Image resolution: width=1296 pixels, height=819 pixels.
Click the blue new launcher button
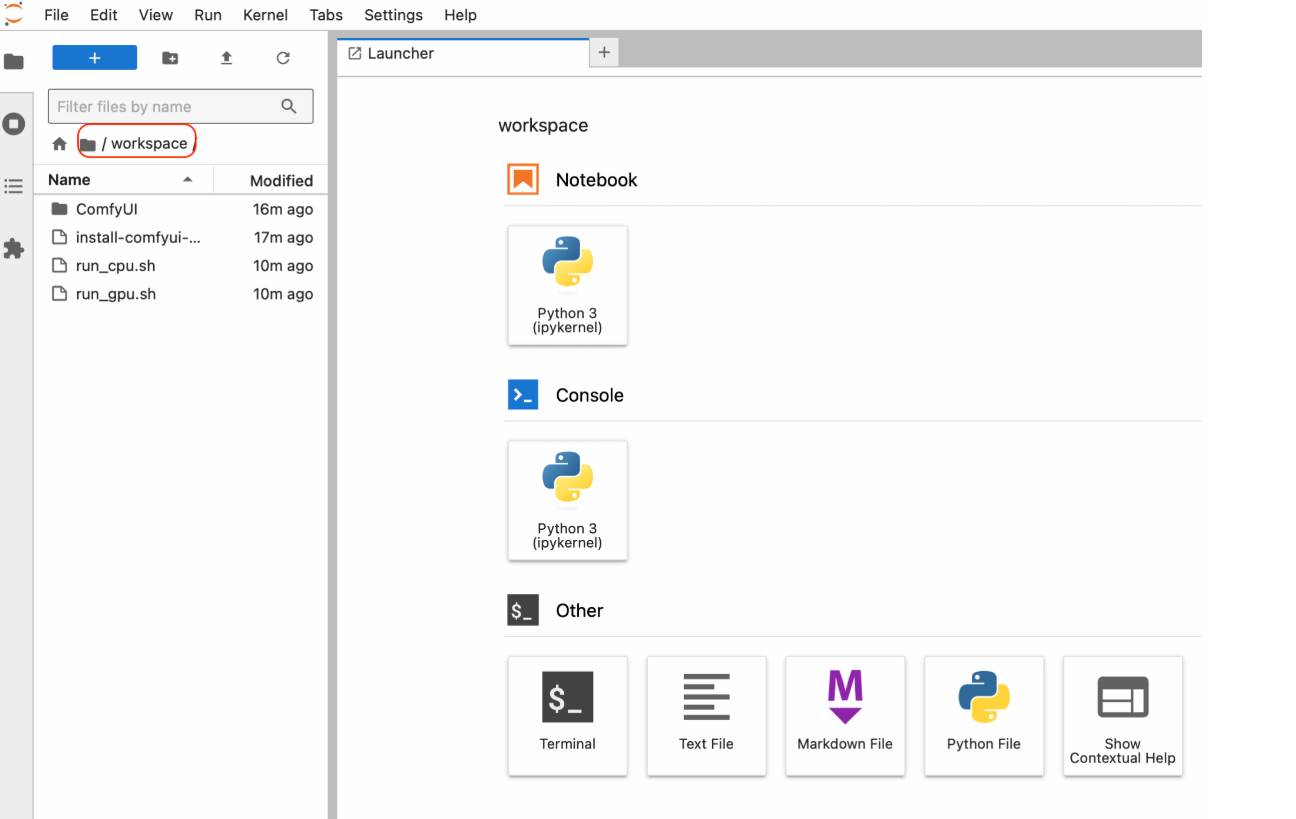tap(94, 58)
